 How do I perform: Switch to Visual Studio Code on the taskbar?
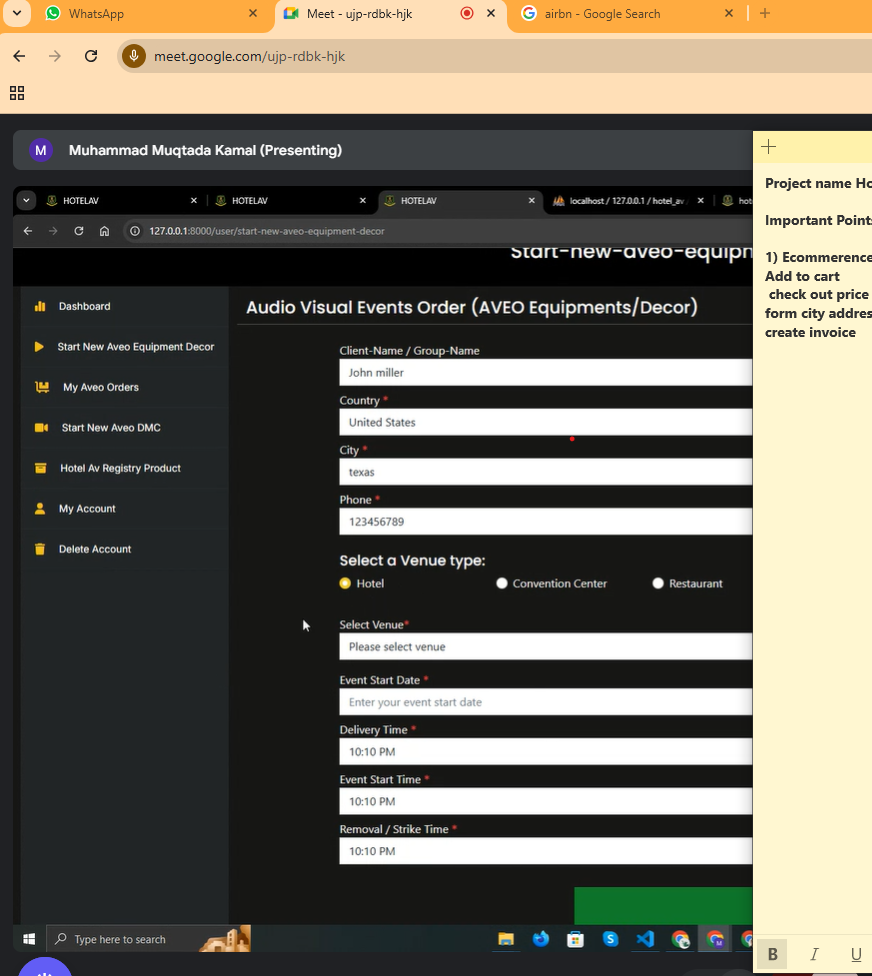[x=645, y=939]
